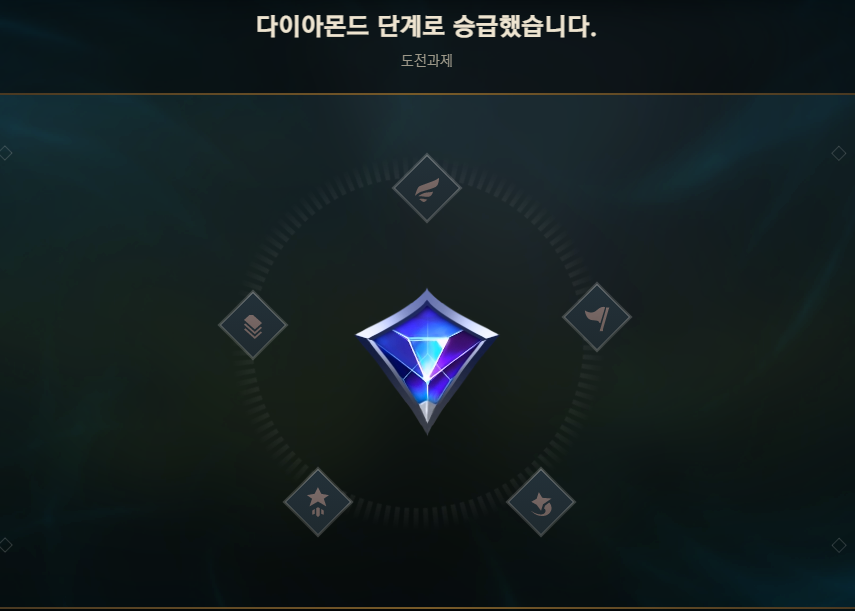Click the small diamond ornament in upper-left corner

tap(5, 153)
